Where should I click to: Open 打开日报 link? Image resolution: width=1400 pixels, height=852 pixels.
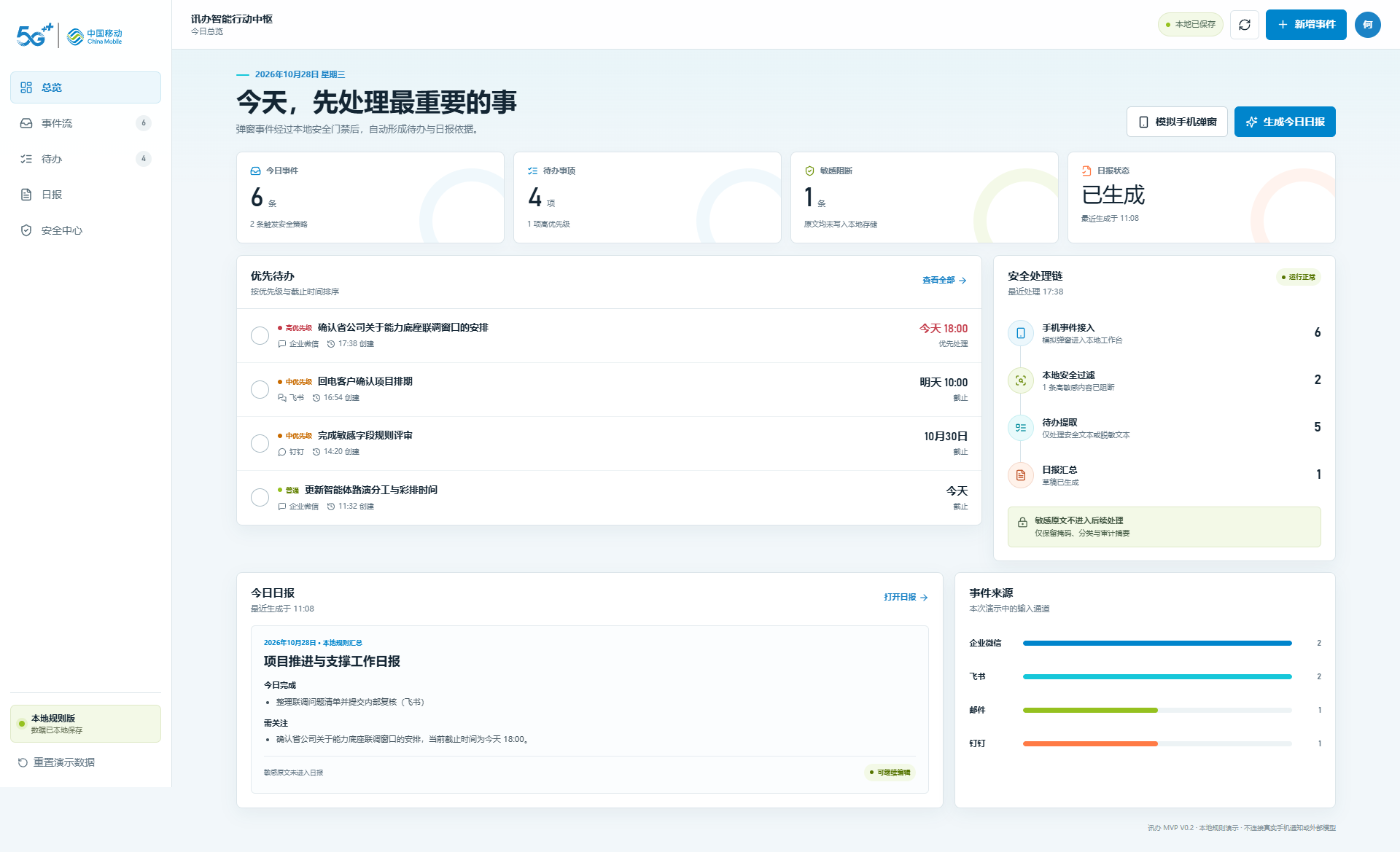pyautogui.click(x=906, y=598)
